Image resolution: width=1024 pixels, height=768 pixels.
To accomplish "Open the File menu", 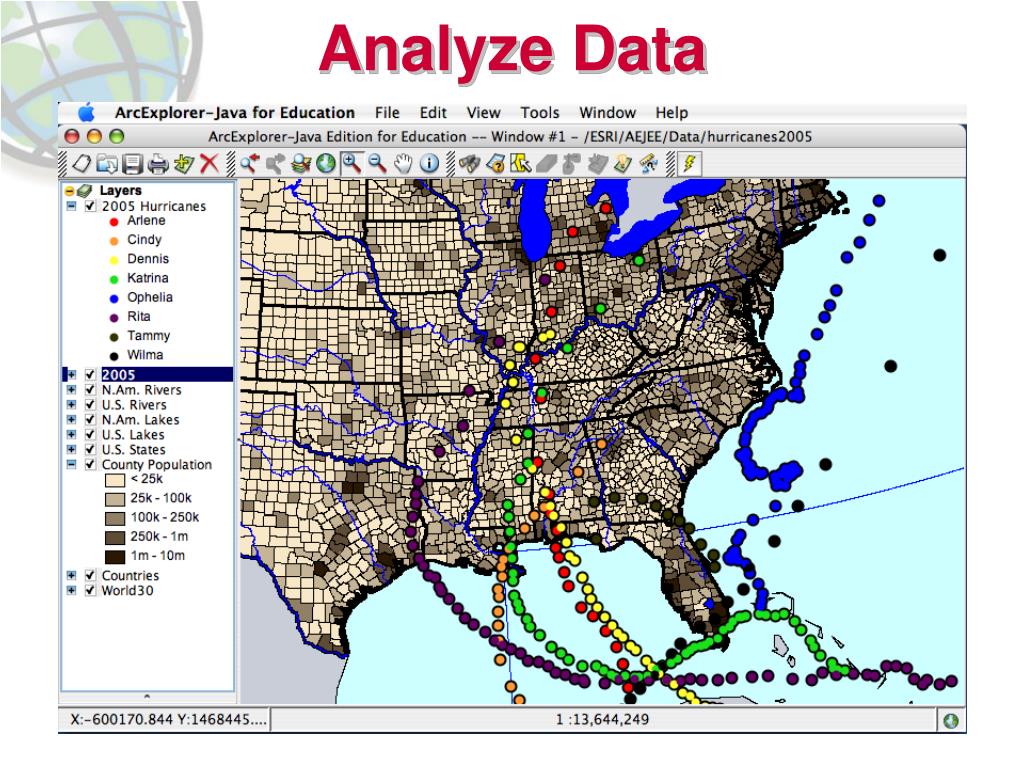I will point(387,113).
